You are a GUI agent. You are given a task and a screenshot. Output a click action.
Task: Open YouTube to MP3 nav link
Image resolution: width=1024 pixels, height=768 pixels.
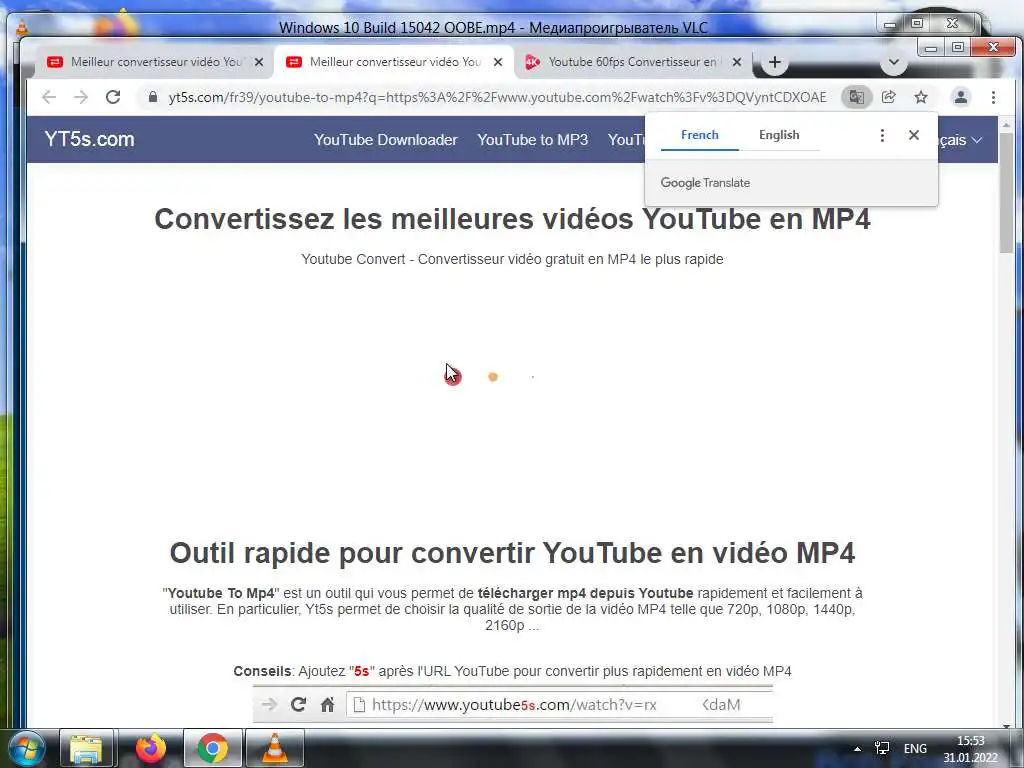click(532, 140)
